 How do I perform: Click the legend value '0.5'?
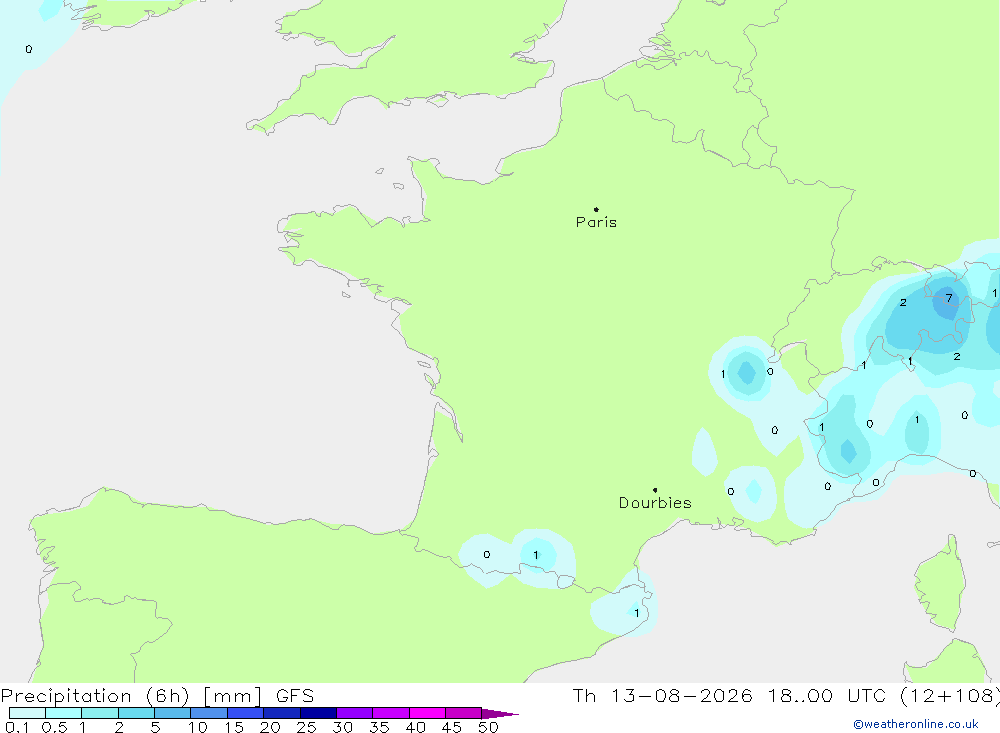(54, 727)
